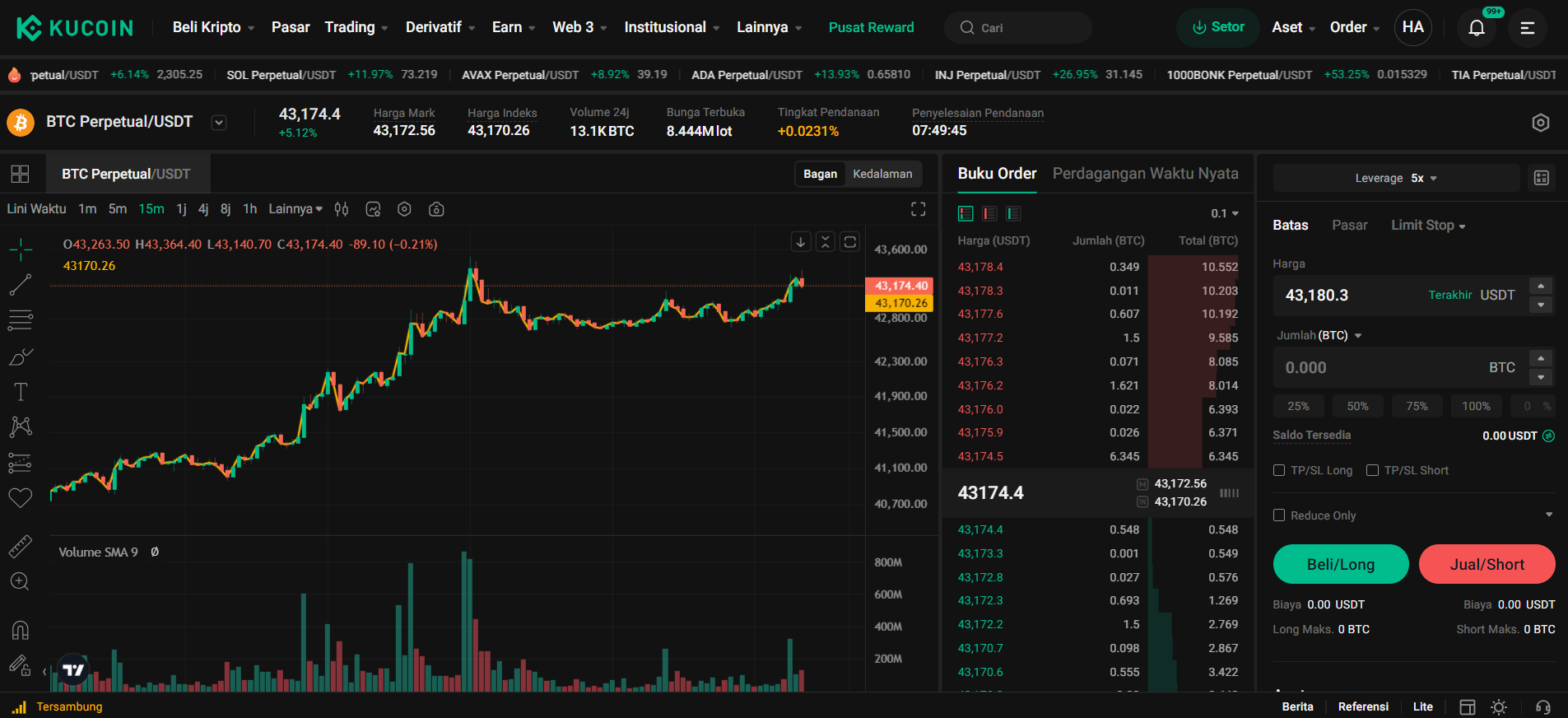Enable TP/SL Long checkbox
This screenshot has width=1568, height=718.
pyautogui.click(x=1279, y=470)
